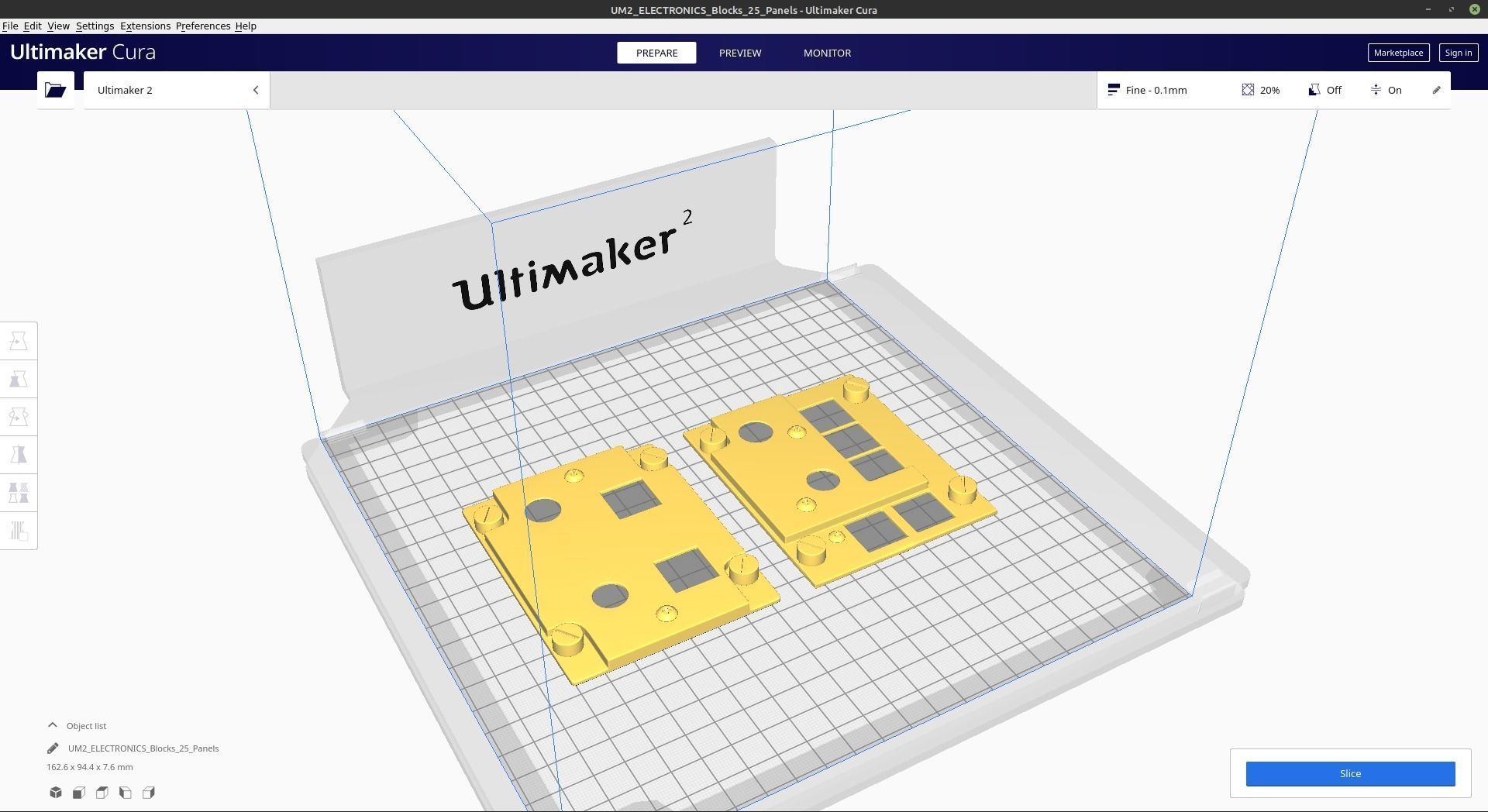Select the Scale tool in left toolbar

[x=19, y=379]
